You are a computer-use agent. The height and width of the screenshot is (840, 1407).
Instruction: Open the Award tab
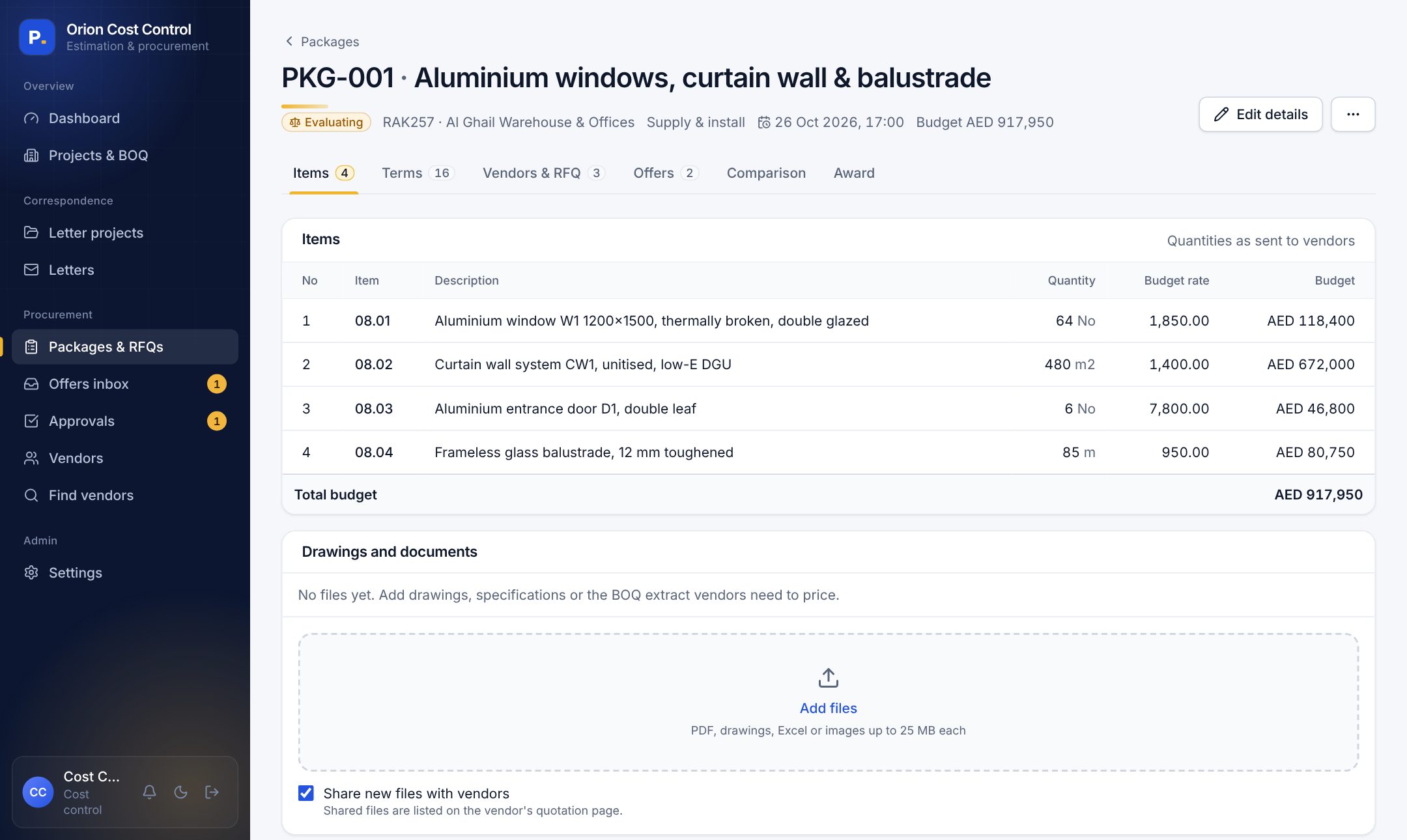(854, 173)
